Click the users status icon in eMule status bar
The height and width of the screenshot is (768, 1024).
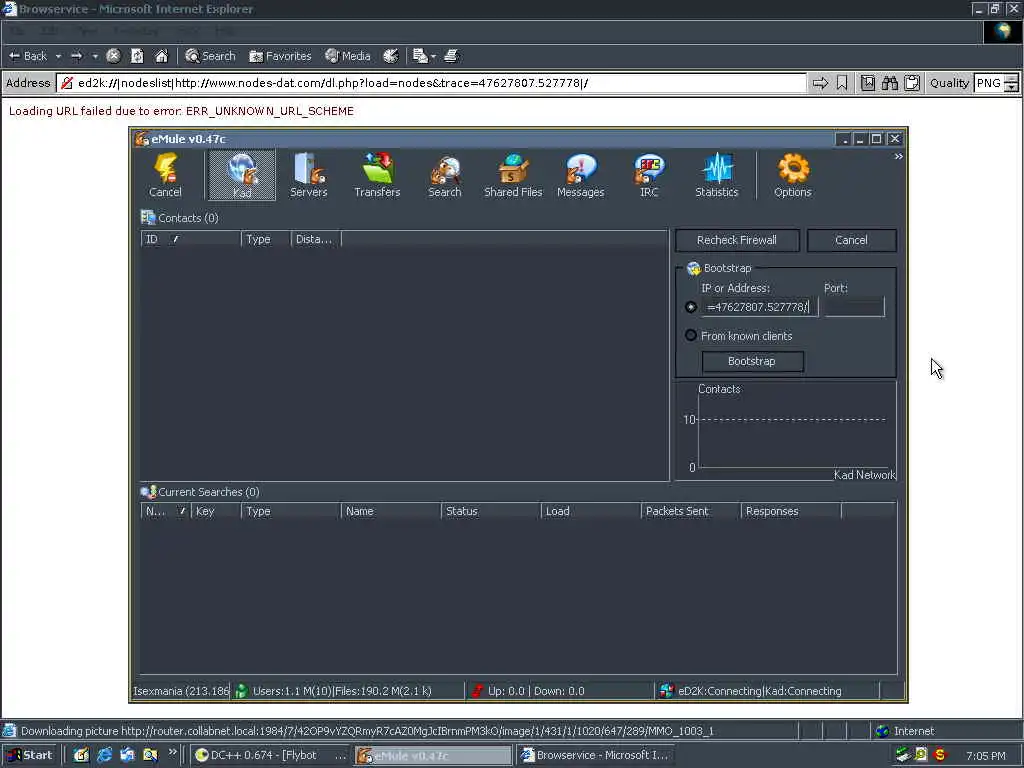pos(242,691)
